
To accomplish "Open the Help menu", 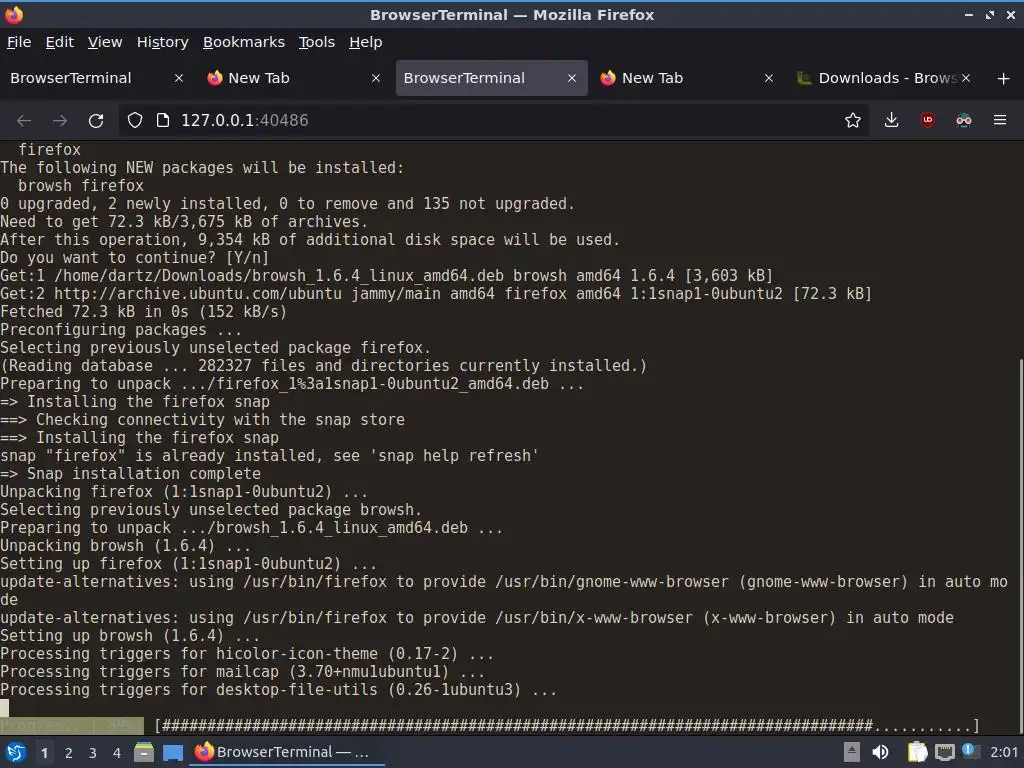I will pos(366,42).
